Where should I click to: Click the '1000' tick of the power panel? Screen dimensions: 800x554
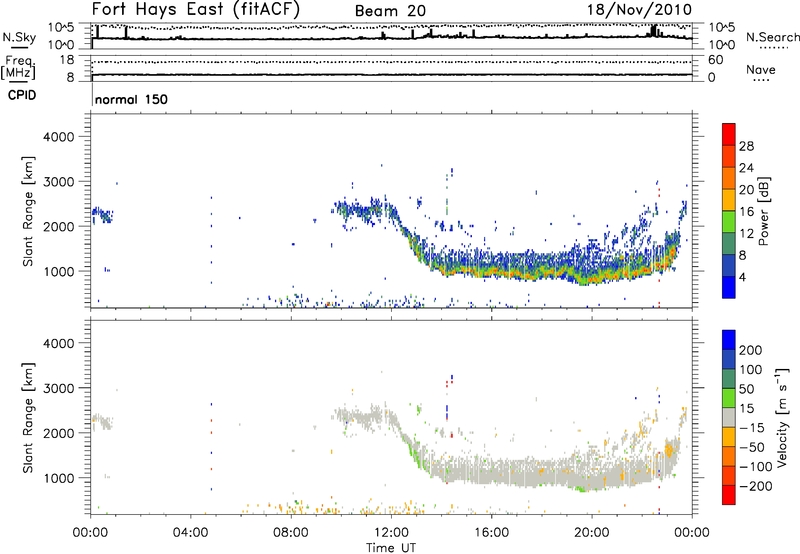(x=59, y=271)
